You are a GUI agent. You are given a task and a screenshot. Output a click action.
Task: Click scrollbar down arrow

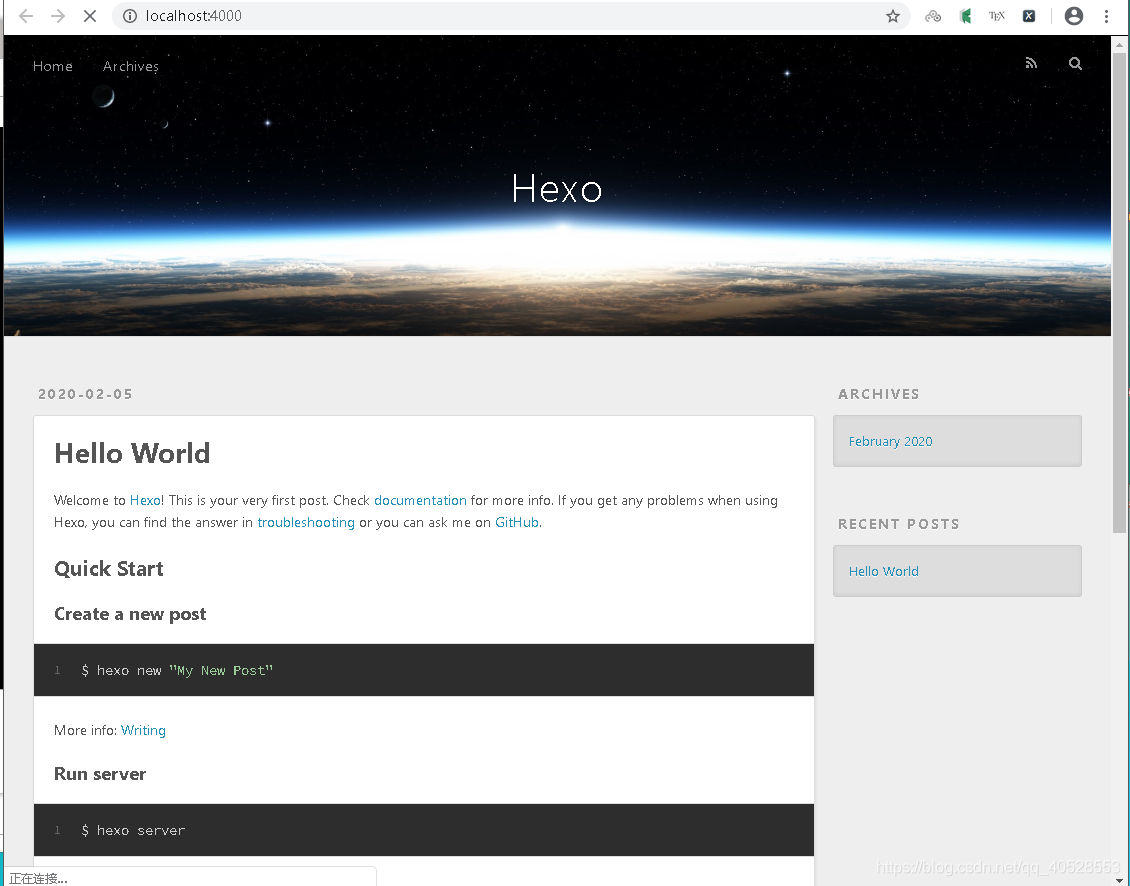1119,880
